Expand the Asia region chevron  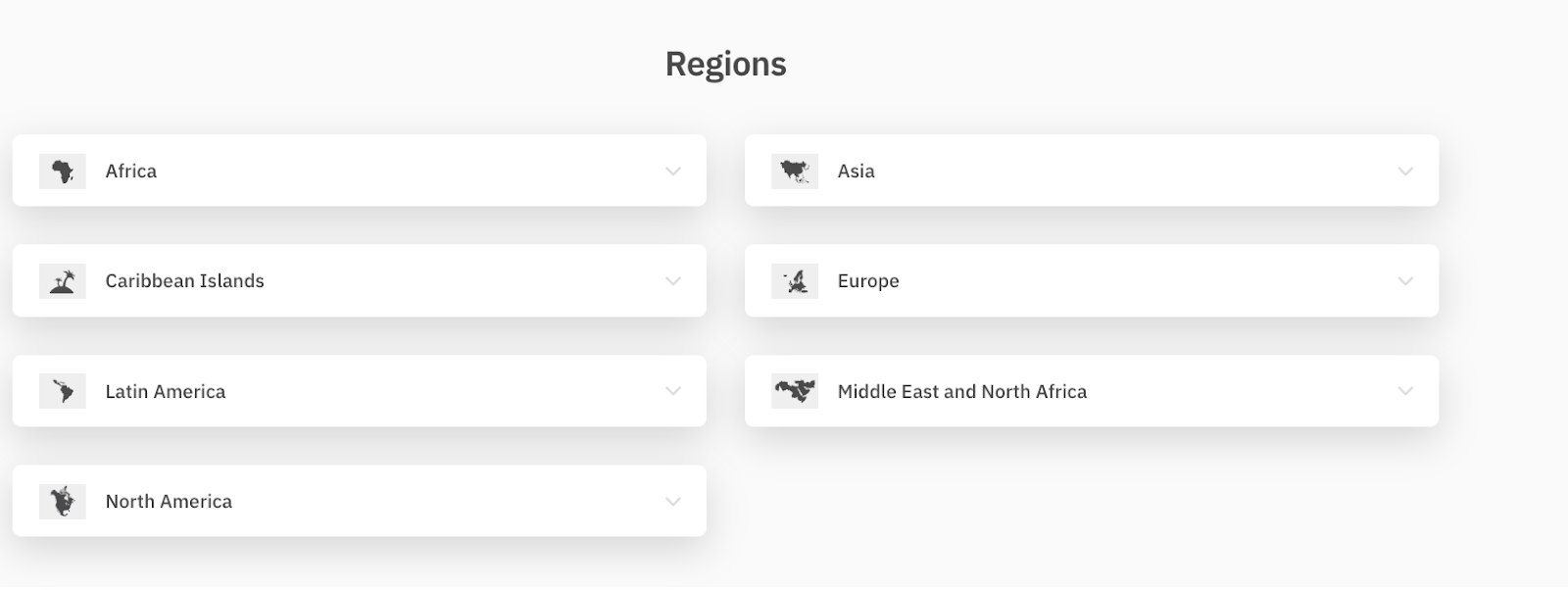coord(1405,172)
